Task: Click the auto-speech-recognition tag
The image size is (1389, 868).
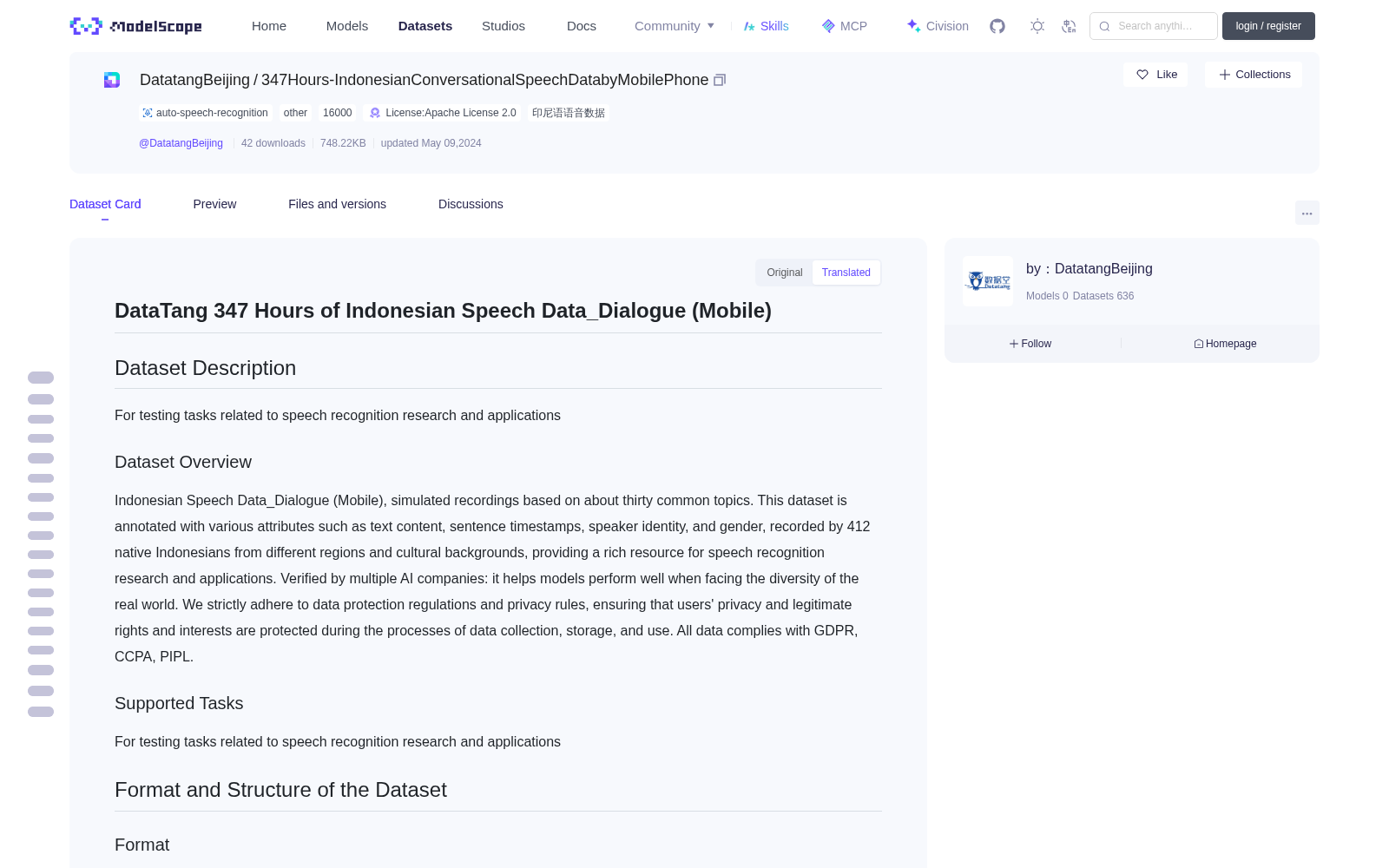Action: (206, 113)
